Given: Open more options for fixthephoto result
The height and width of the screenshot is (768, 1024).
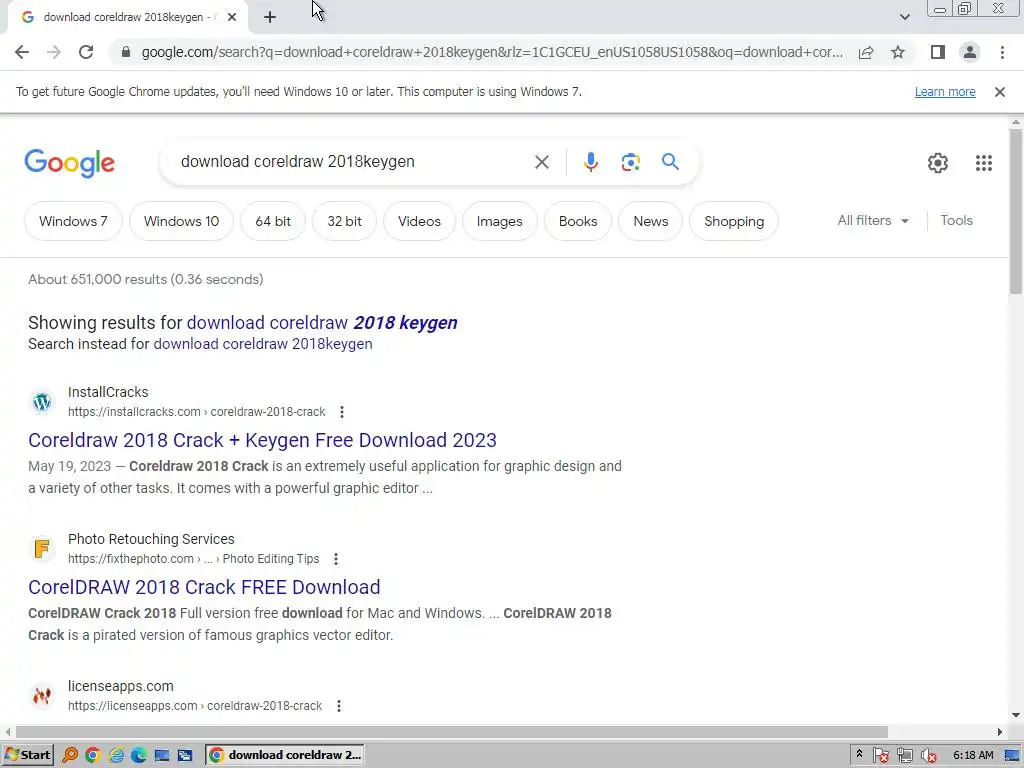Looking at the screenshot, I should tap(336, 559).
